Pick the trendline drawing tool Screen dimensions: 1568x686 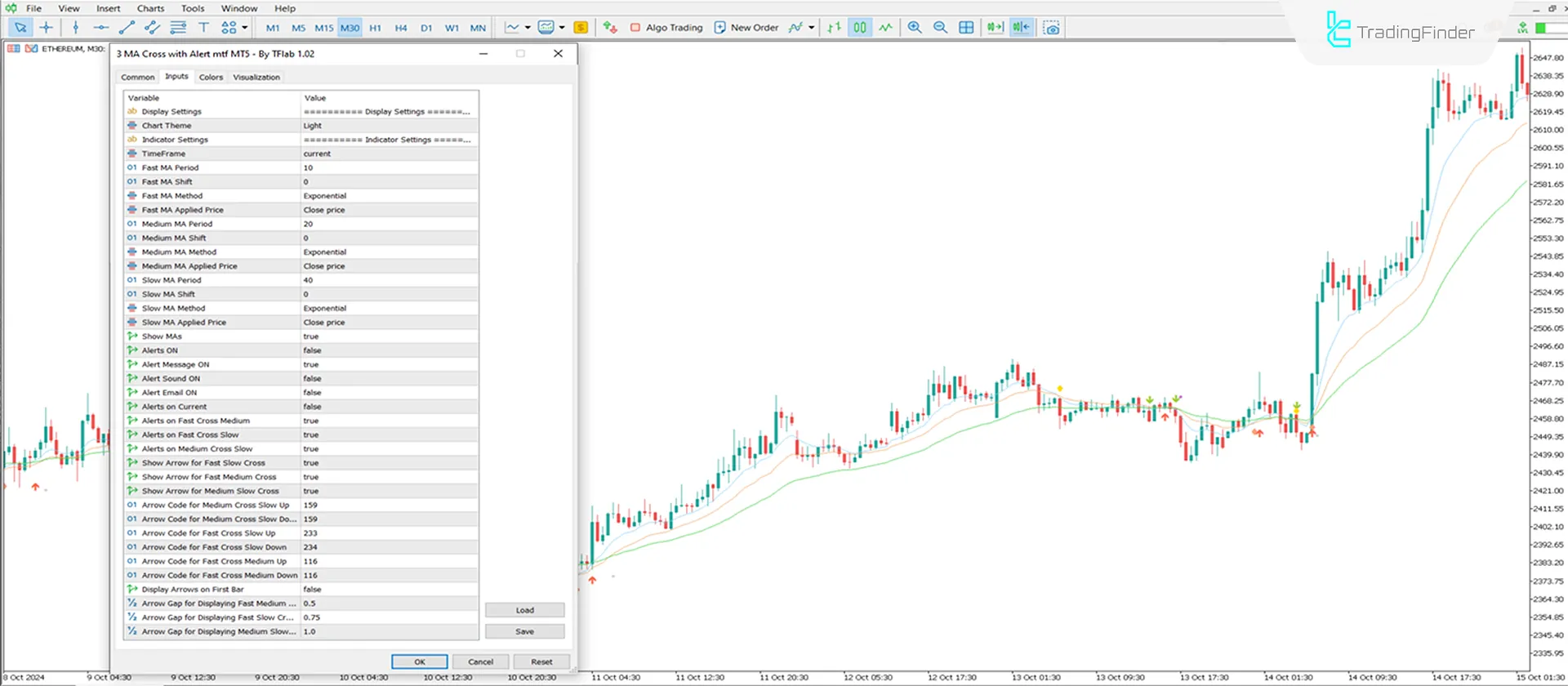tap(127, 28)
